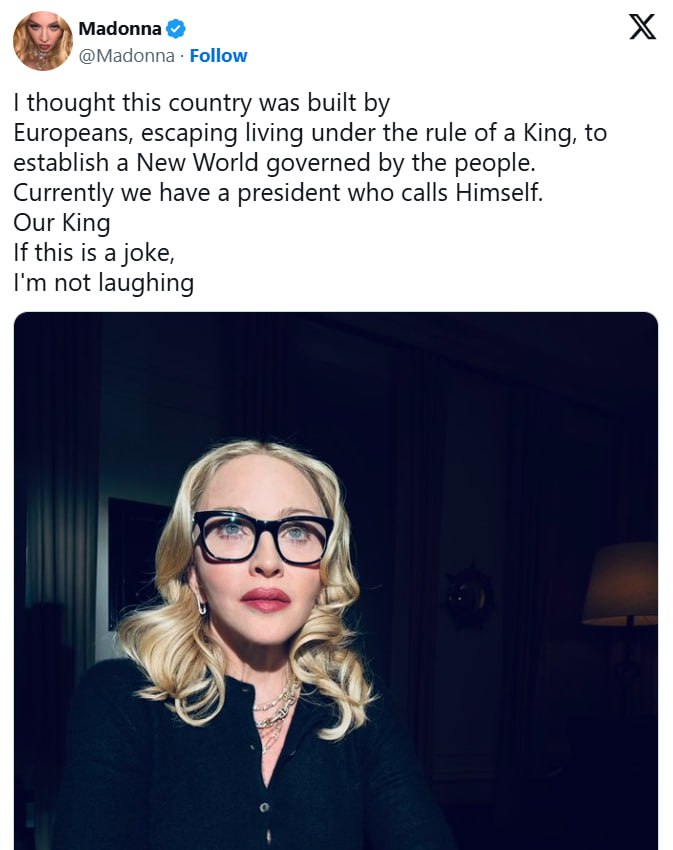Click the tweet line 'If this is a joke,'

[x=94, y=253]
